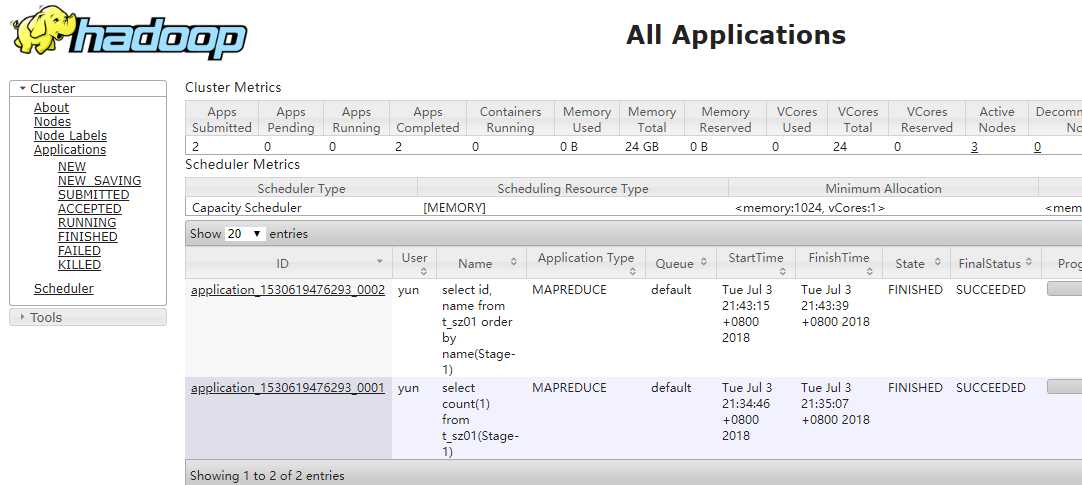This screenshot has width=1082, height=485.
Task: Click the 'order by name' query name cell
Action: [x=479, y=330]
